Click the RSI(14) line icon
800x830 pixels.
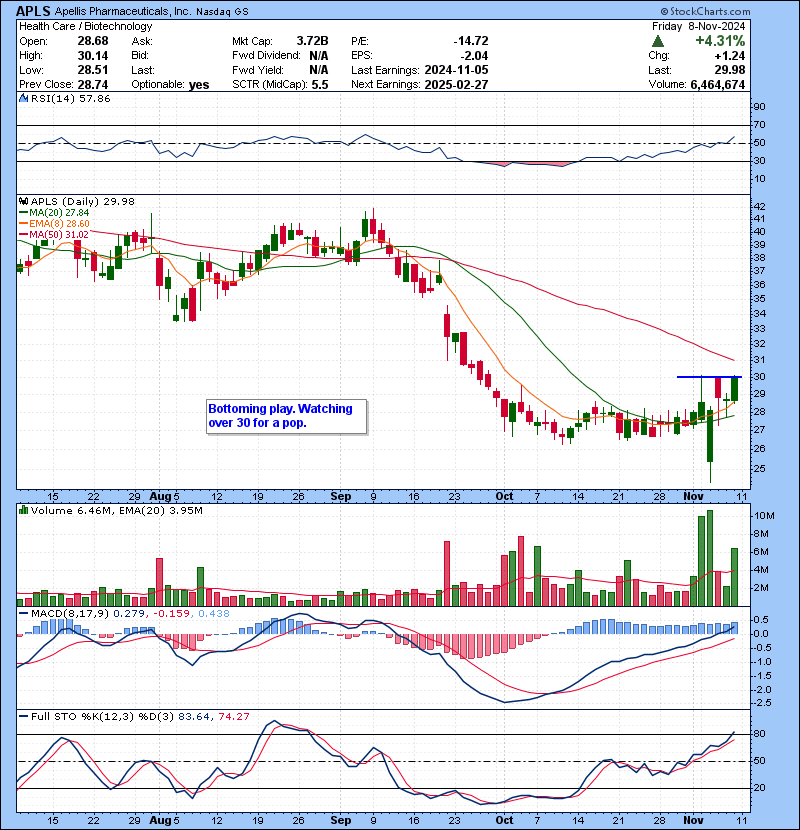click(x=24, y=98)
